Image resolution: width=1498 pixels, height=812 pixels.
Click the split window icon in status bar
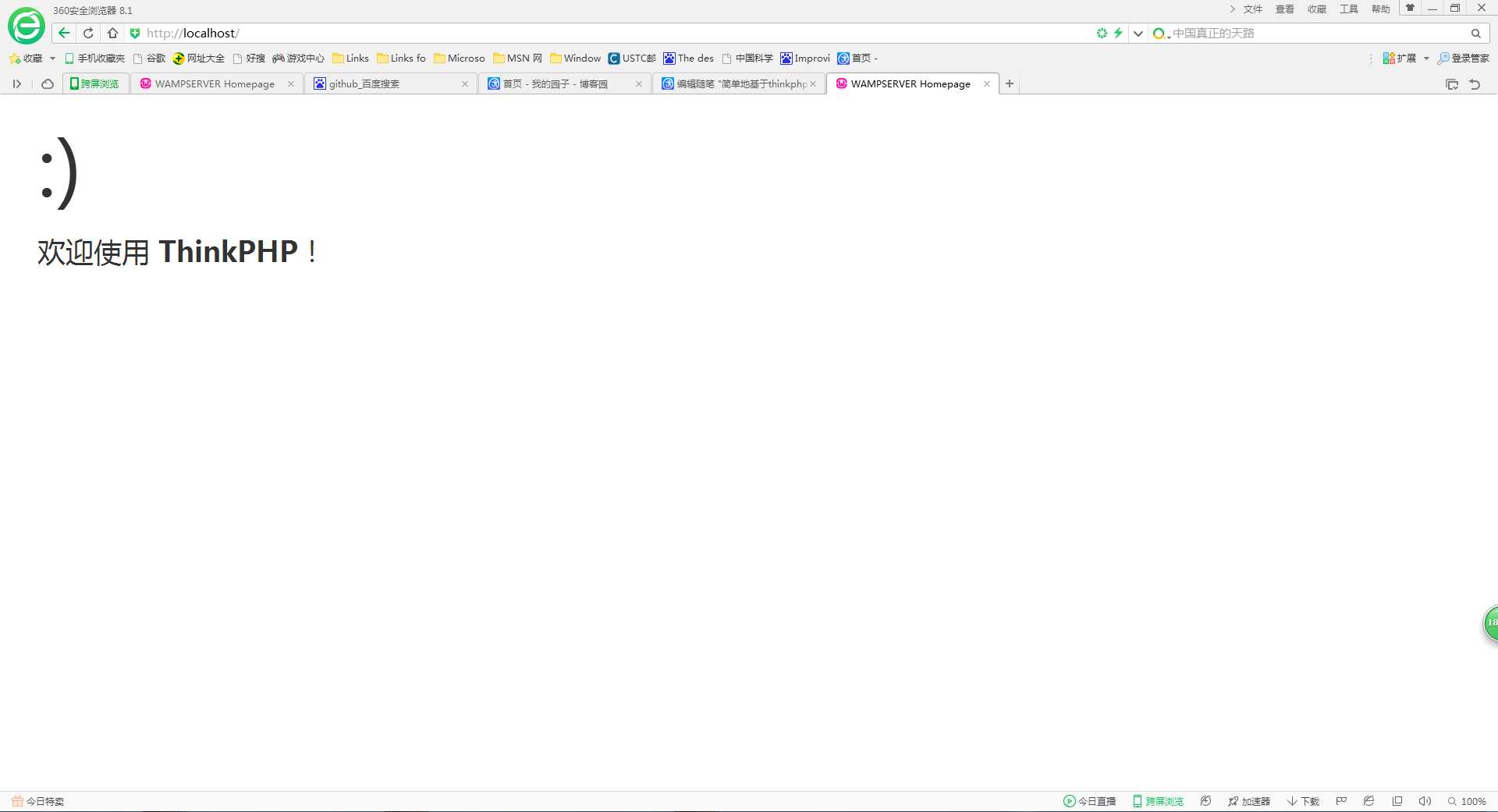point(1397,801)
